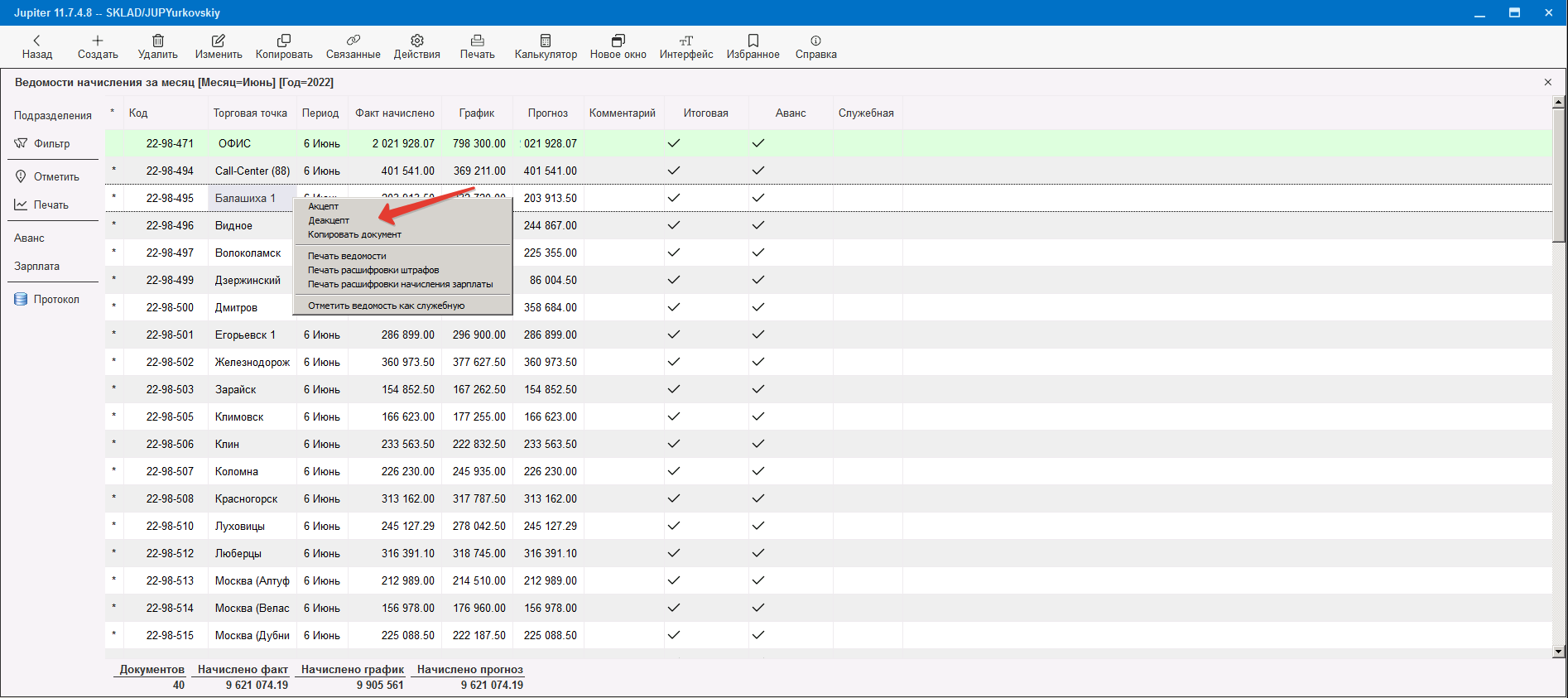Click the График column header

pos(477,113)
